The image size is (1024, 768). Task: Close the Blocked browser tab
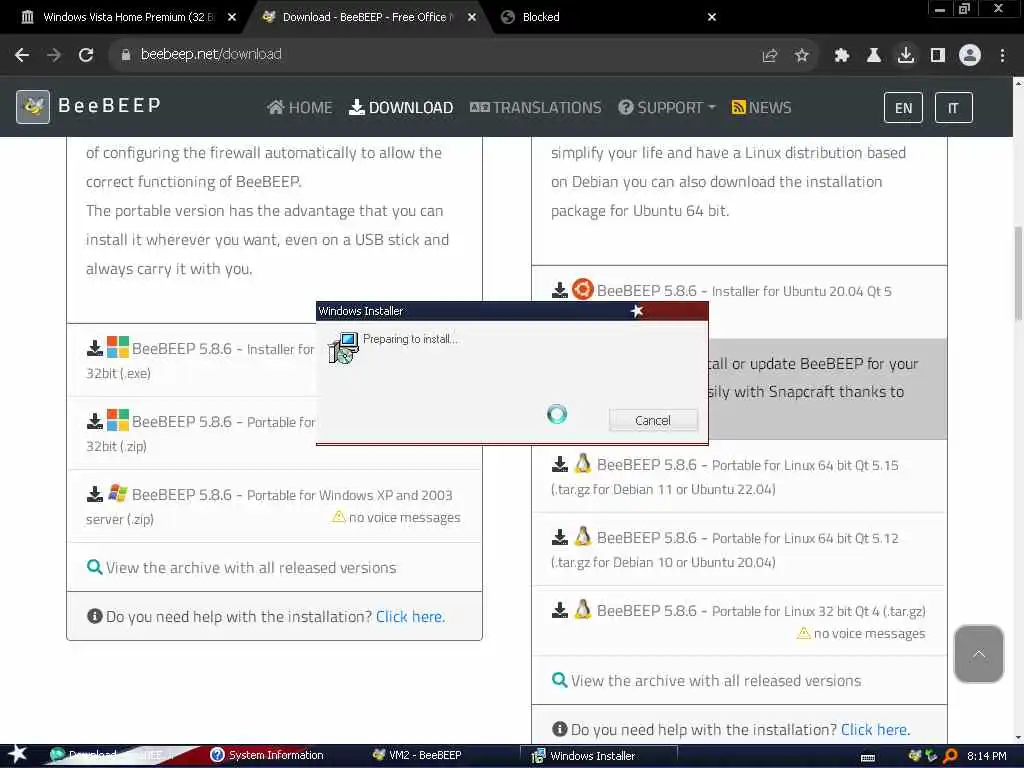(712, 17)
